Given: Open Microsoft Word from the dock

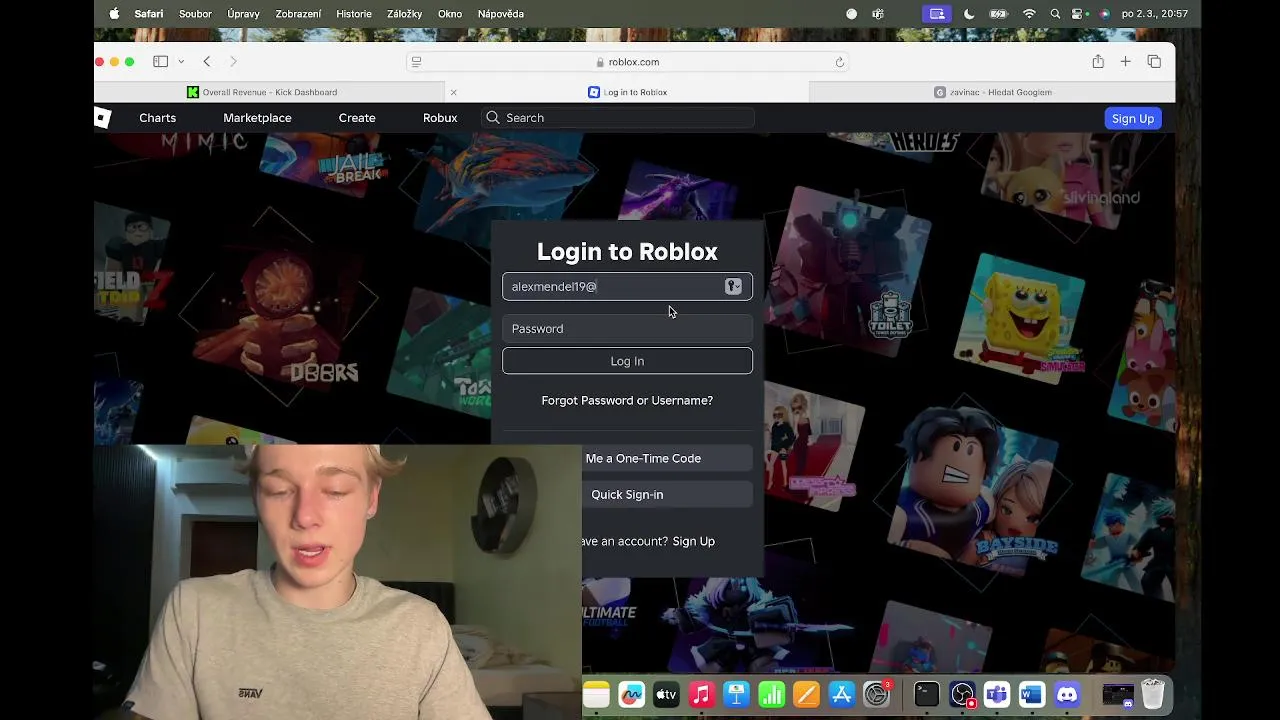Looking at the screenshot, I should 1032,694.
